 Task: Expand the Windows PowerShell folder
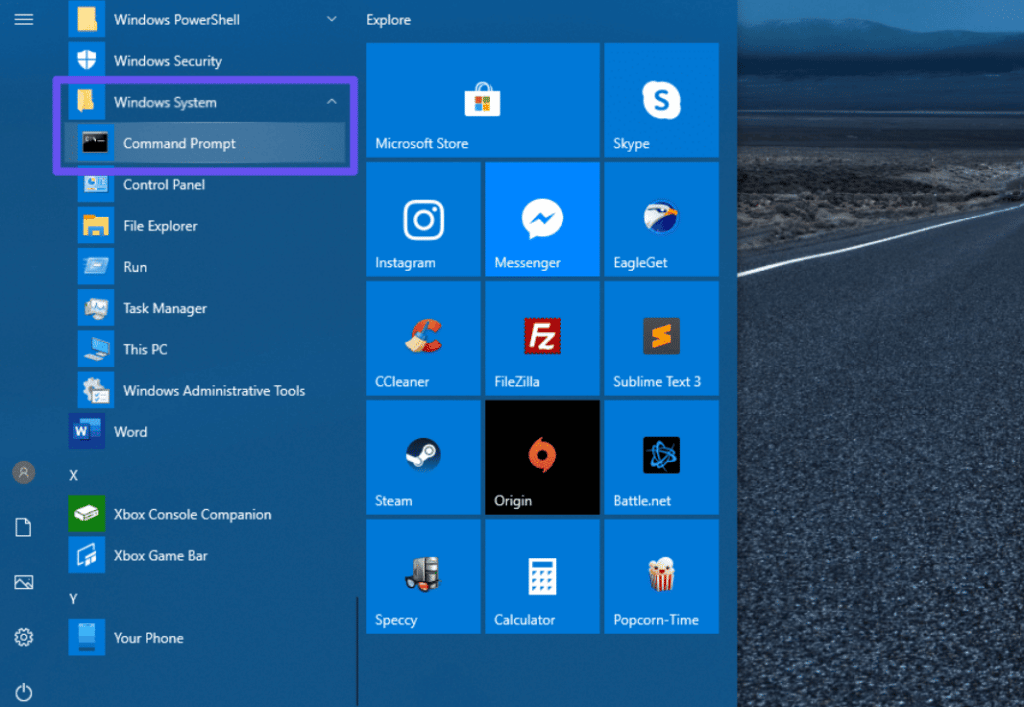click(332, 19)
